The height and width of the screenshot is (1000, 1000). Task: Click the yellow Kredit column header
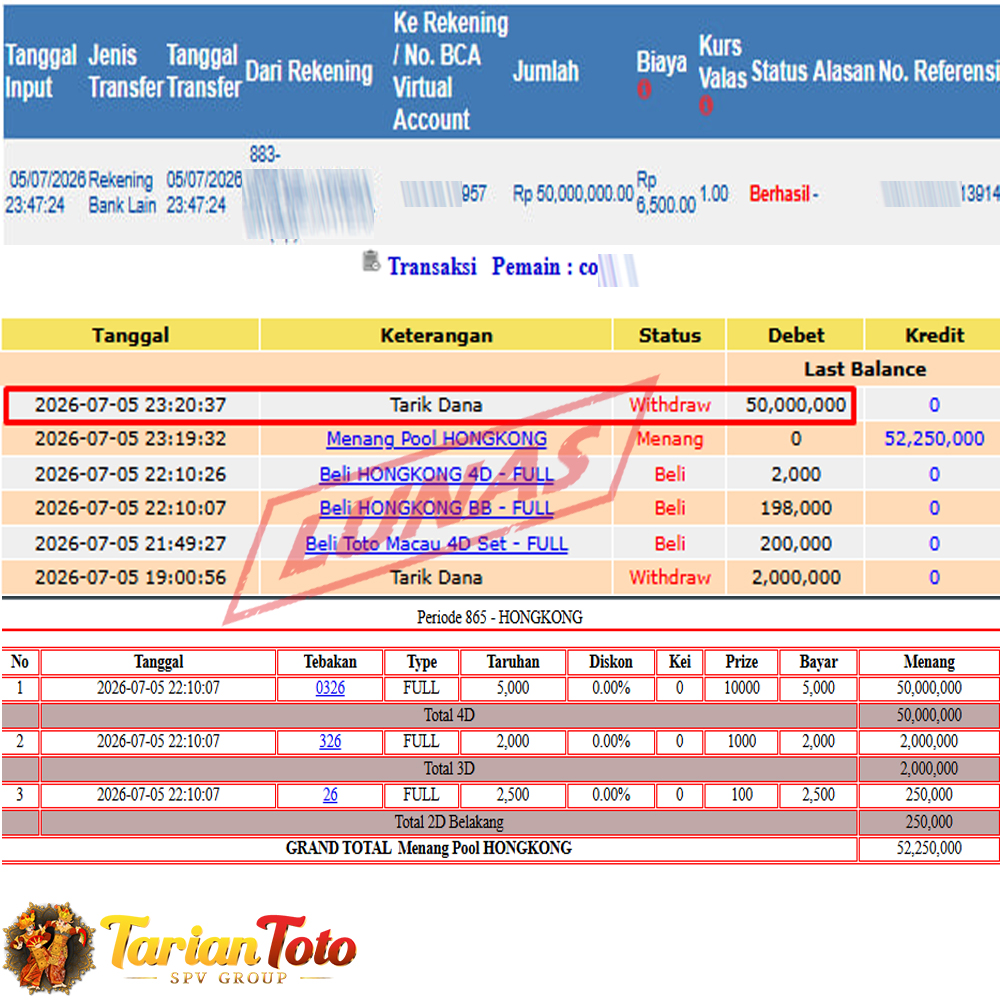click(x=934, y=335)
